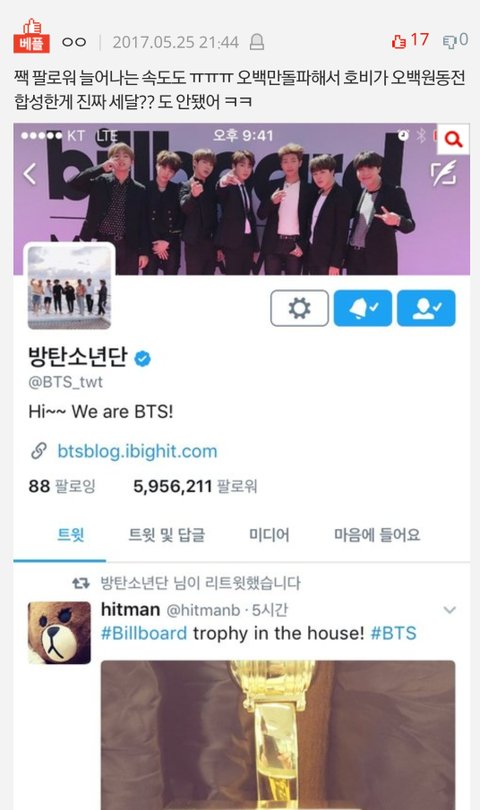This screenshot has width=480, height=810.
Task: View the 5,956,211 followers list
Action: point(195,486)
